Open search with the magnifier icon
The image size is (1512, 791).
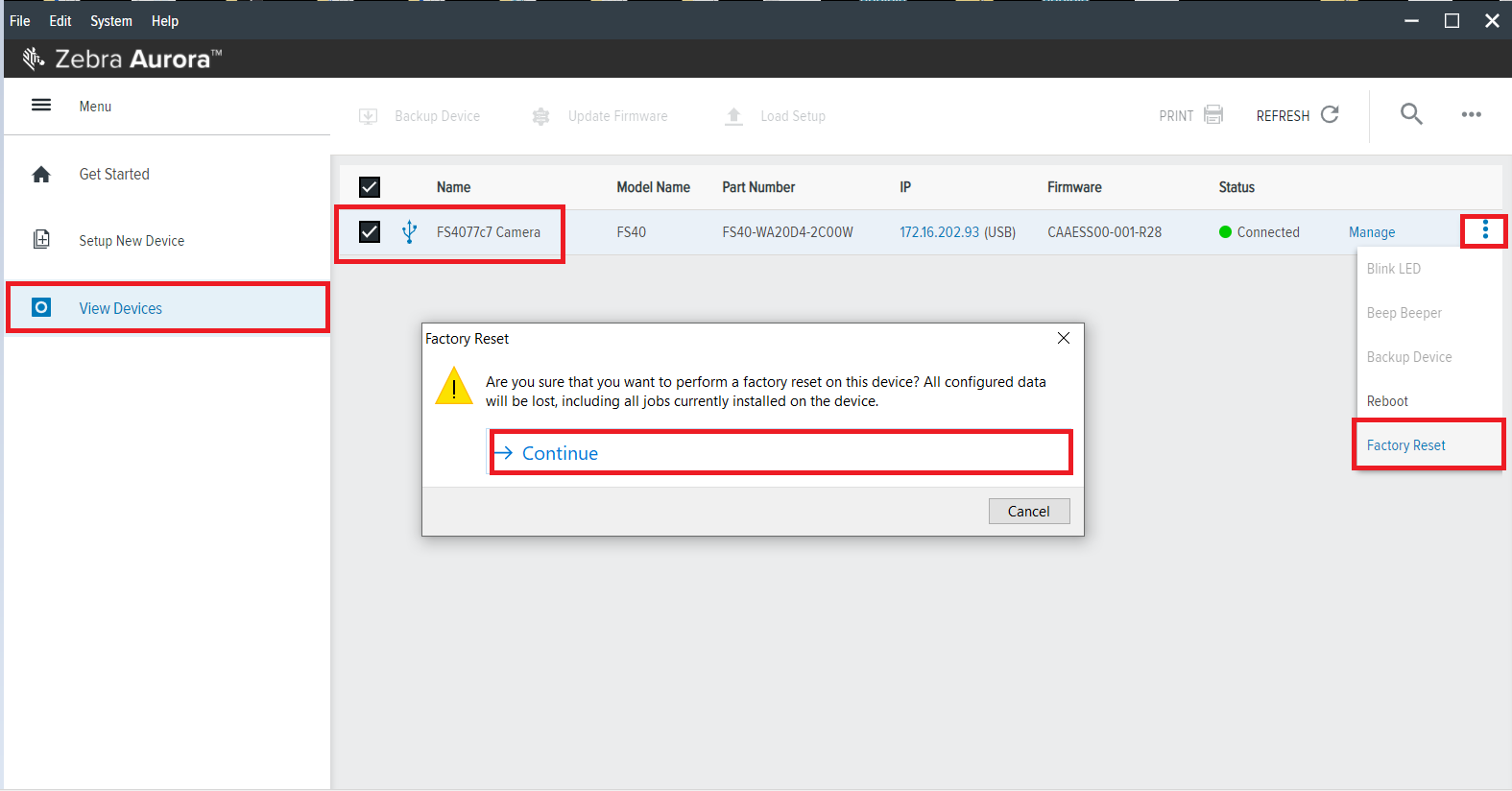click(1411, 114)
